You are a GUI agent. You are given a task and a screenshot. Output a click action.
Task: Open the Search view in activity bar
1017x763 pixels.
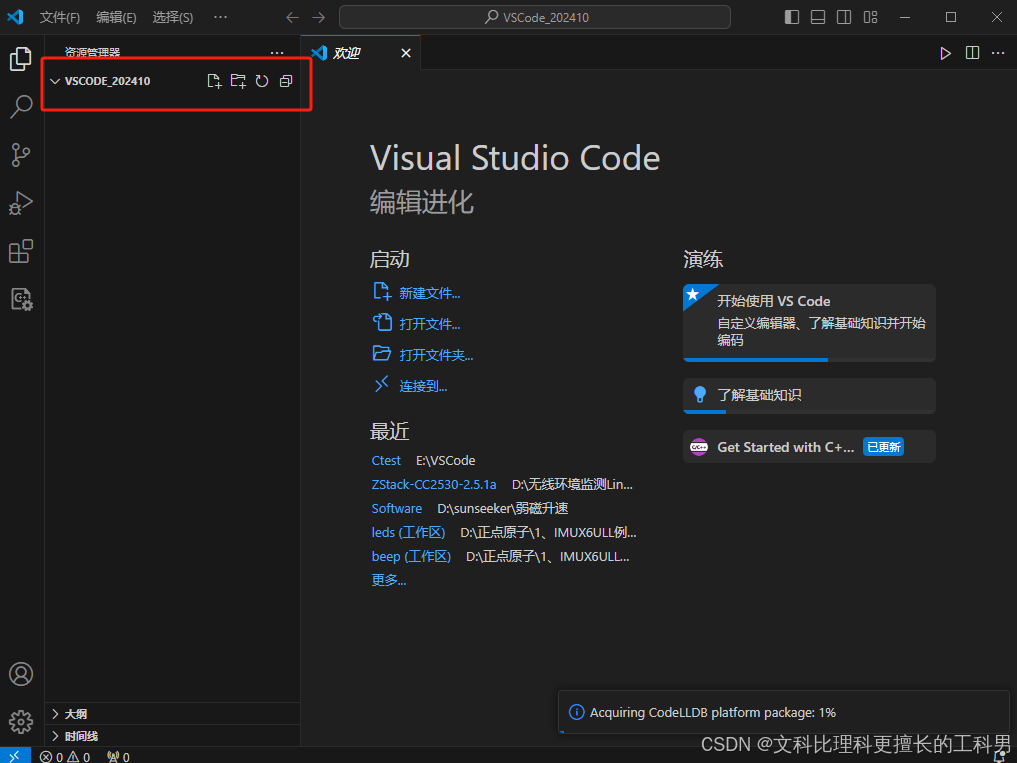21,106
